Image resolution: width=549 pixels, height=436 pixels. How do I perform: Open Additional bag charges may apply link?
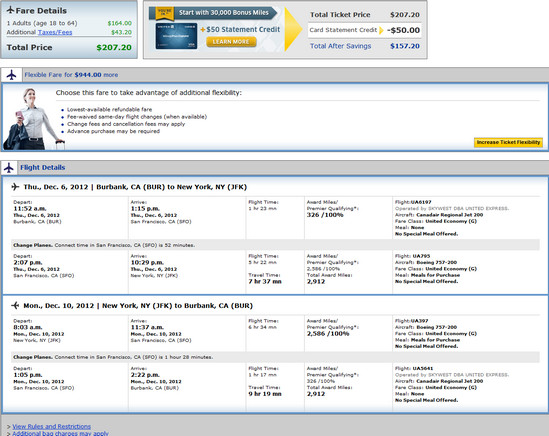click(x=60, y=433)
